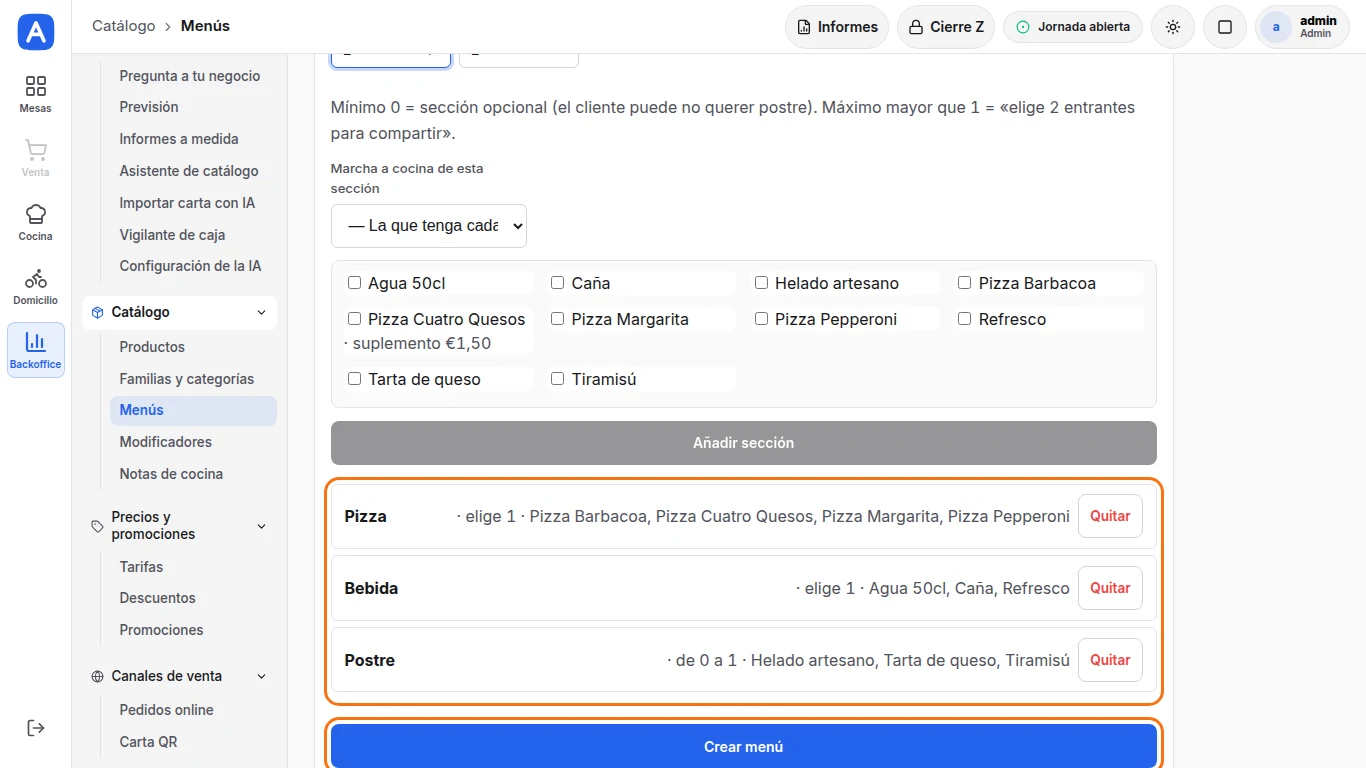This screenshot has width=1366, height=768.
Task: Remove the Postre section with Quitar
Action: 1110,660
